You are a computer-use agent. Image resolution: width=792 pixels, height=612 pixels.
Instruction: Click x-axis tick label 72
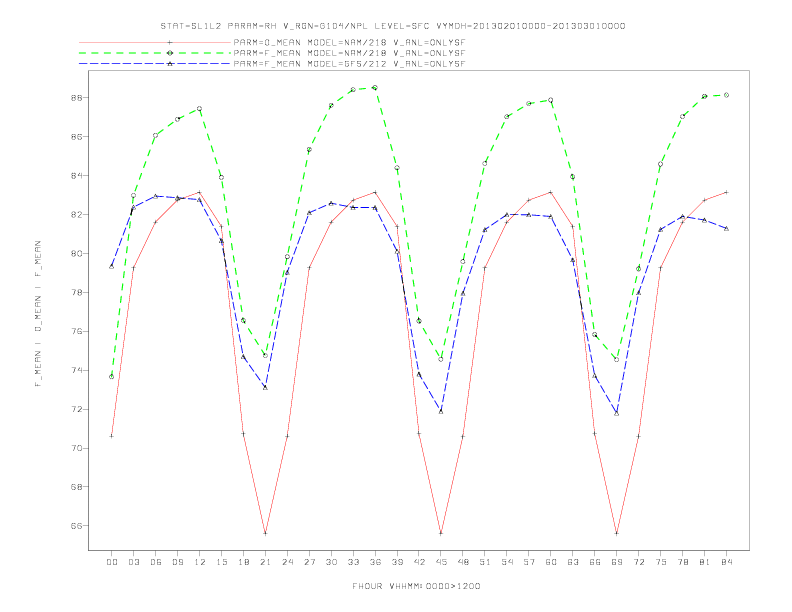638,562
